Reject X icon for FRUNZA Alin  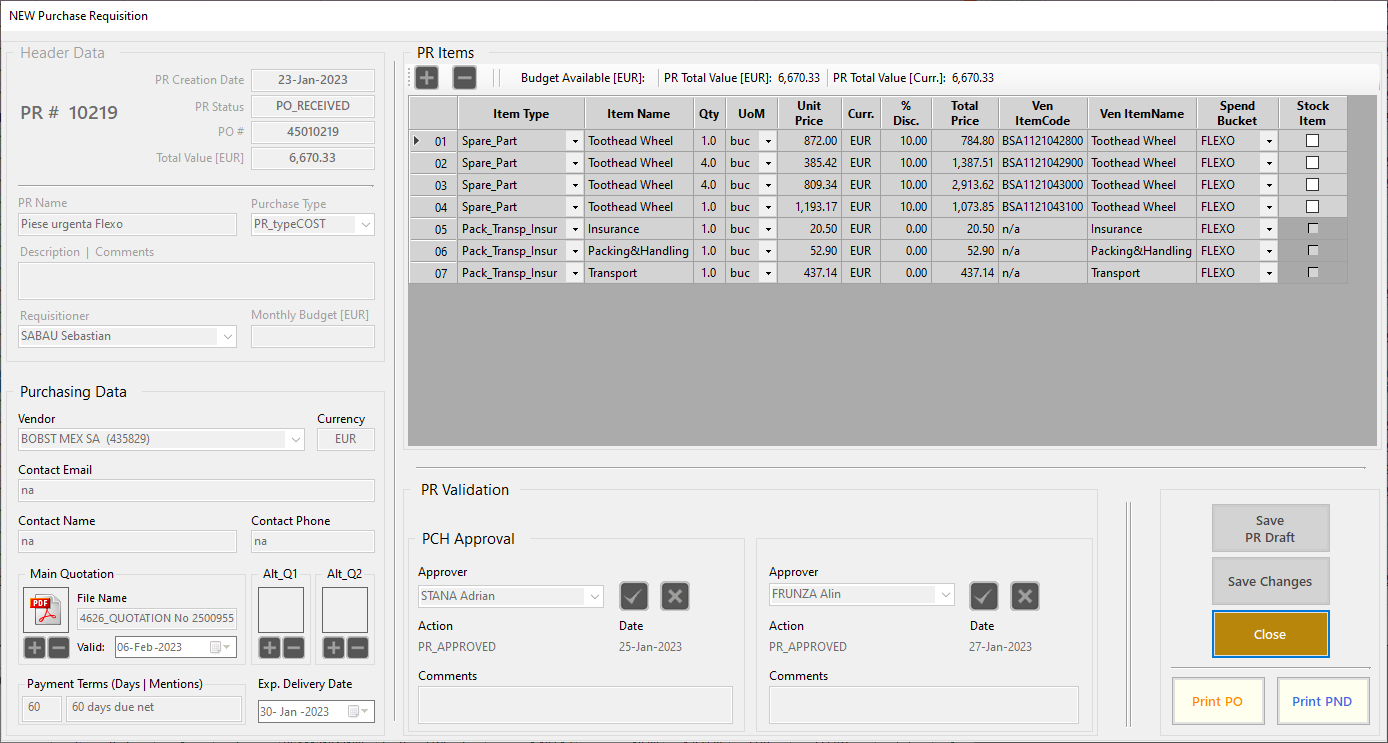click(1025, 596)
